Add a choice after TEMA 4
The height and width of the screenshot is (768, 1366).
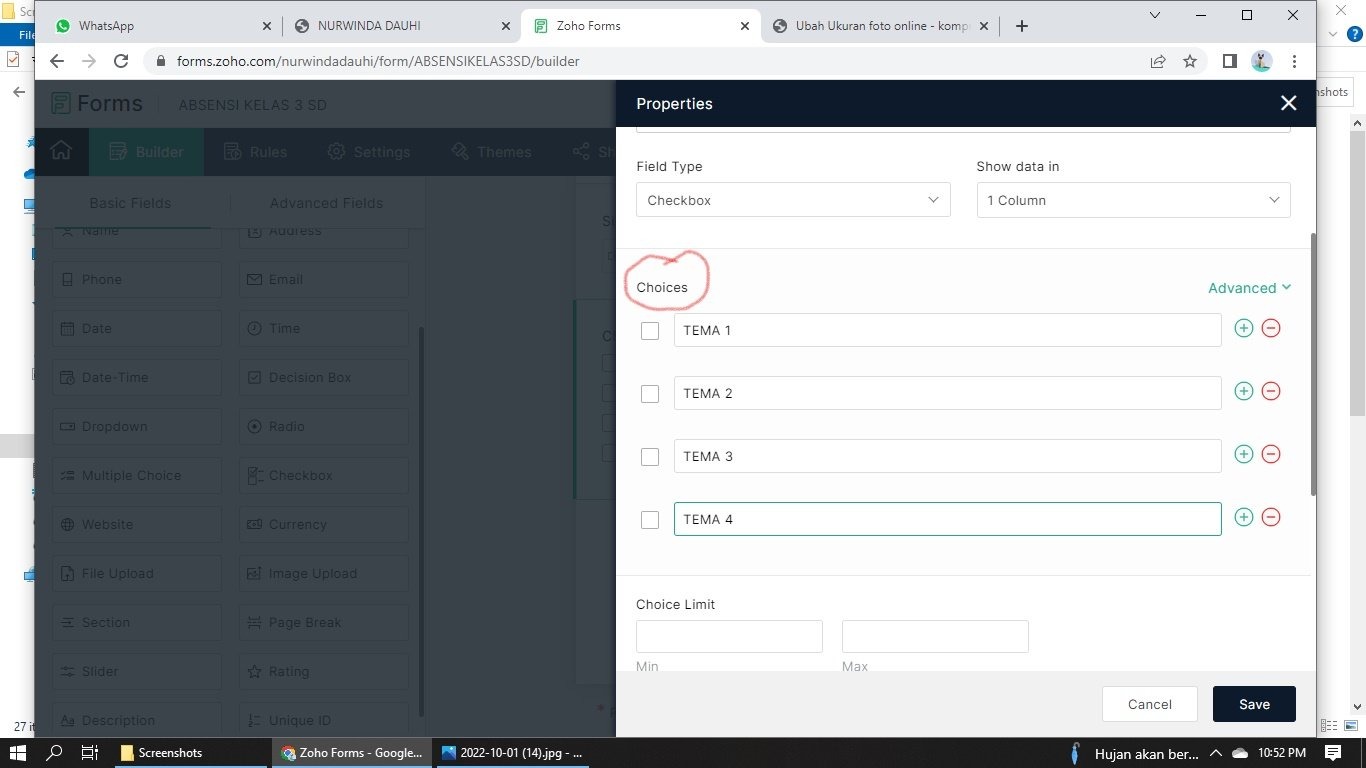click(1243, 517)
